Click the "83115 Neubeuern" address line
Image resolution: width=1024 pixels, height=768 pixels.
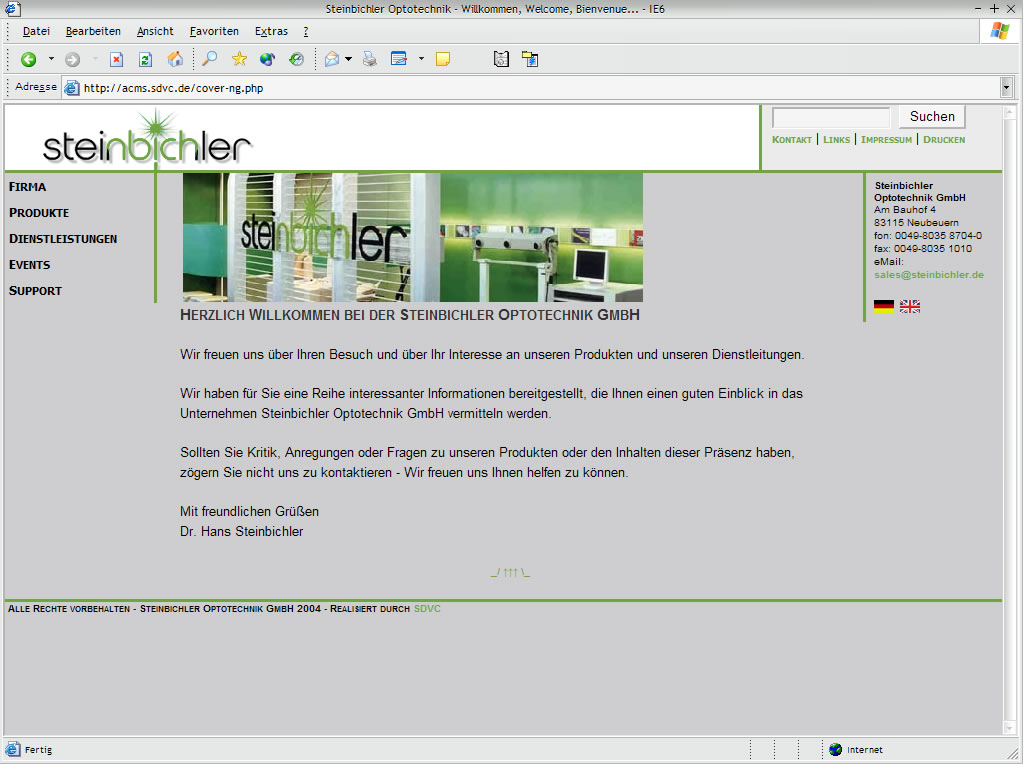click(x=916, y=223)
